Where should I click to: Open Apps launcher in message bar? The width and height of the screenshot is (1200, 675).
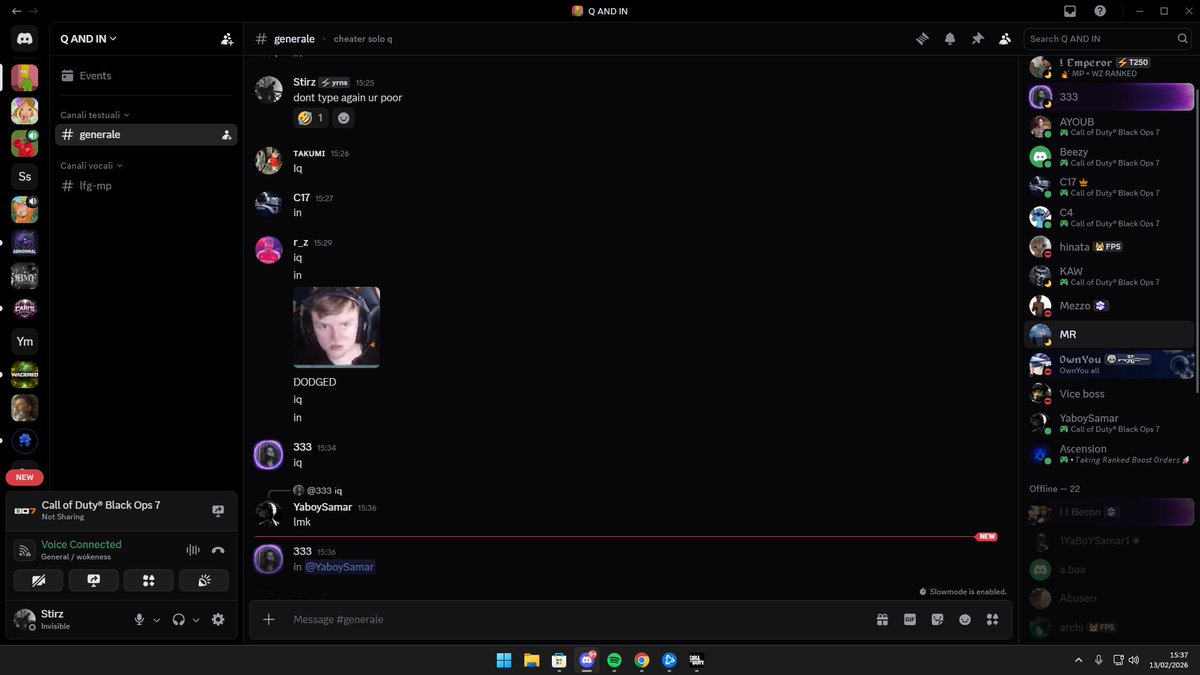(993, 620)
